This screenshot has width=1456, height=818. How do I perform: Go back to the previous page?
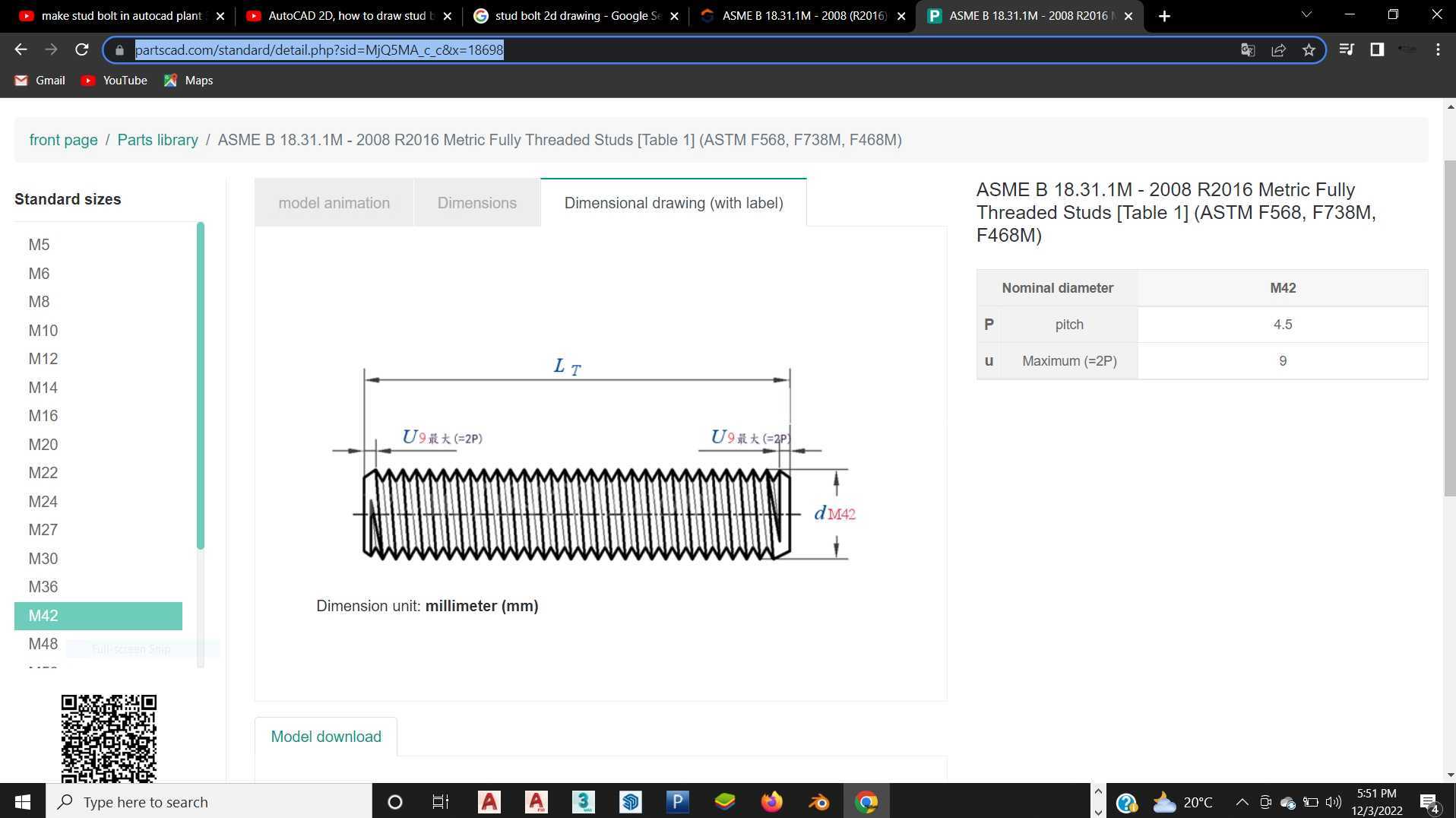click(21, 49)
